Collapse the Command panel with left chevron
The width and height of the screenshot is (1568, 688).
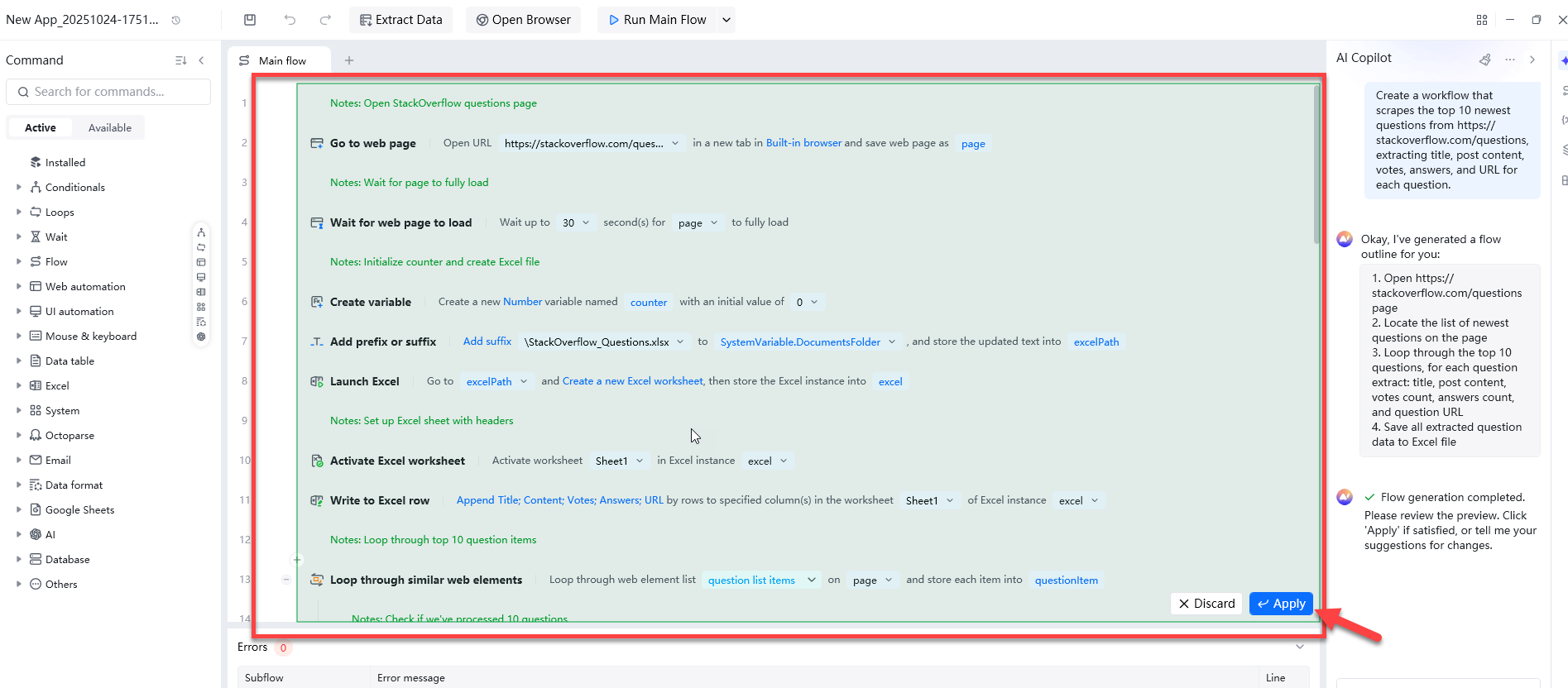[202, 60]
